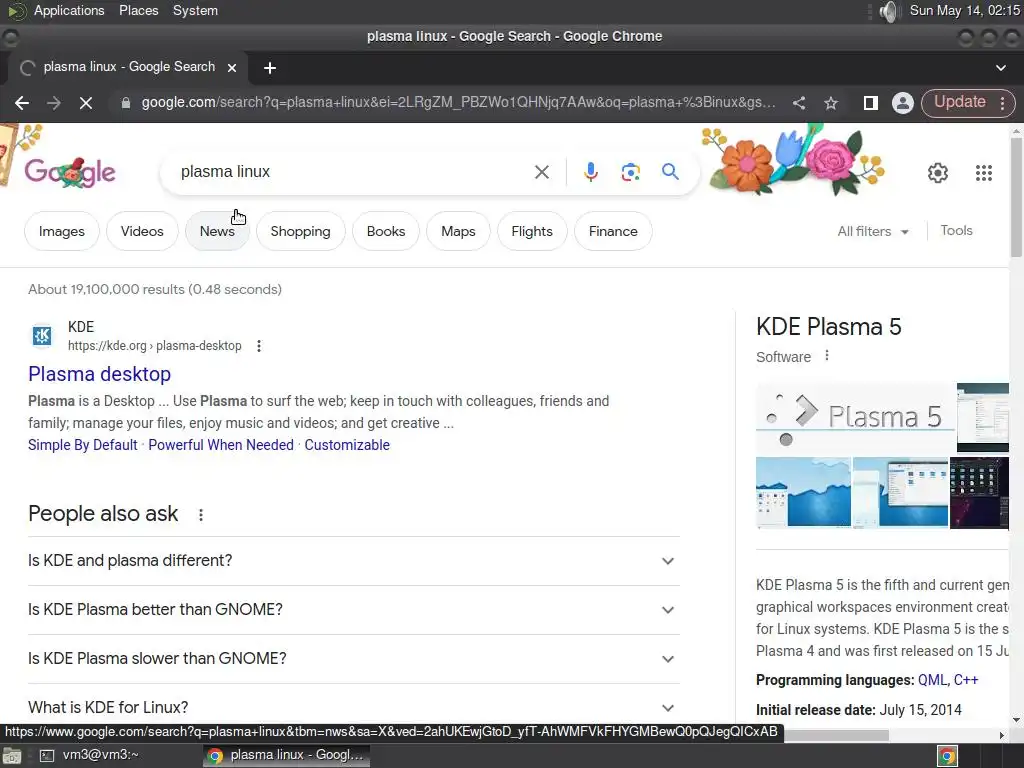The image size is (1024, 768).
Task: Open the Customizable sitelink
Action: point(347,445)
